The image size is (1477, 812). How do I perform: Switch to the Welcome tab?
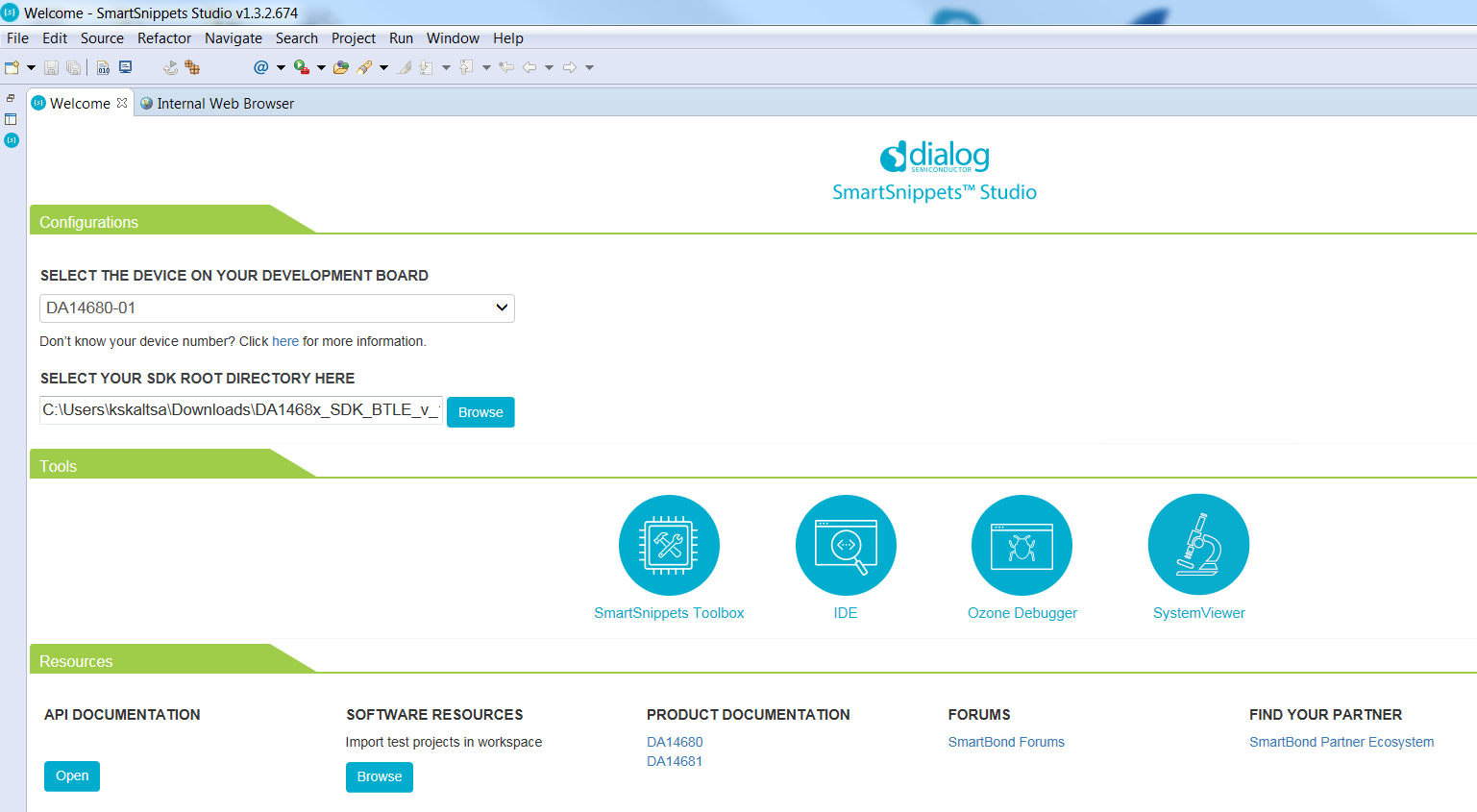point(80,103)
